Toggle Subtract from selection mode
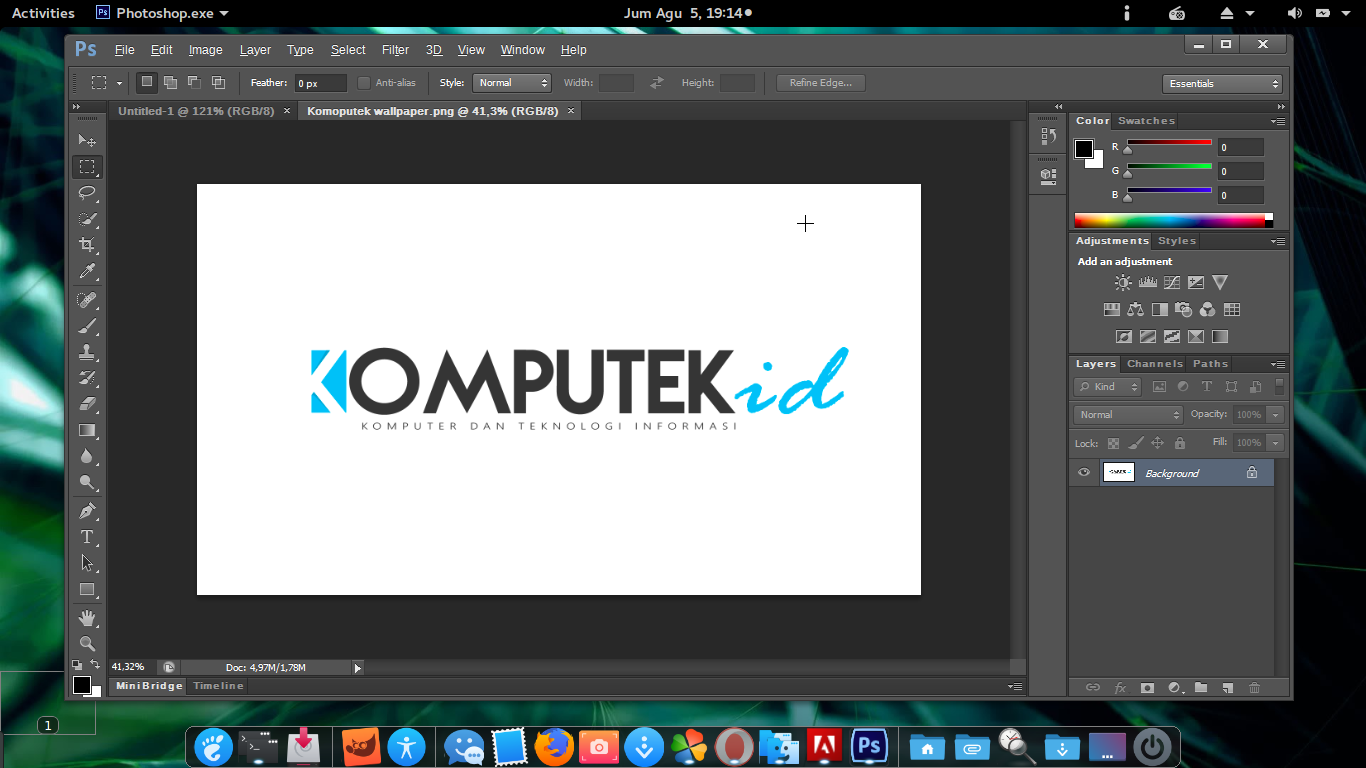This screenshot has height=768, width=1366. coord(195,82)
